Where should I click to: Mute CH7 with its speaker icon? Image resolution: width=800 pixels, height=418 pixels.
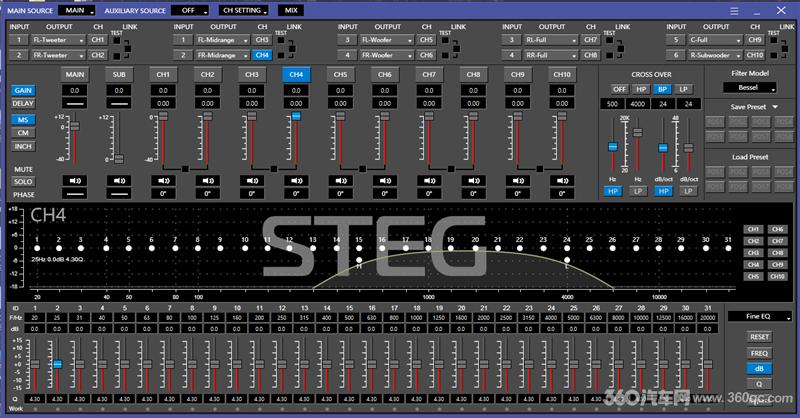429,181
